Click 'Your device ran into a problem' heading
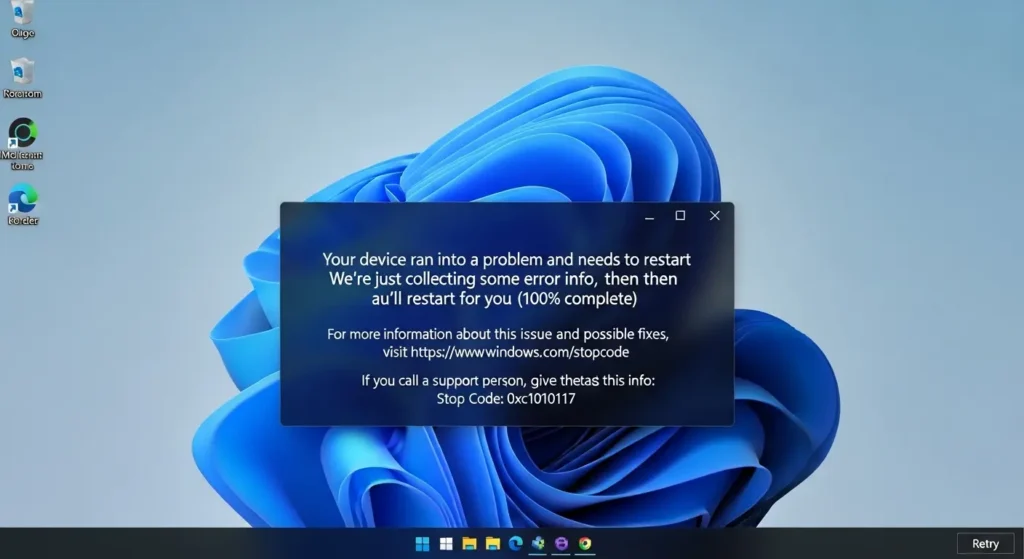The height and width of the screenshot is (559, 1024). pos(507,259)
